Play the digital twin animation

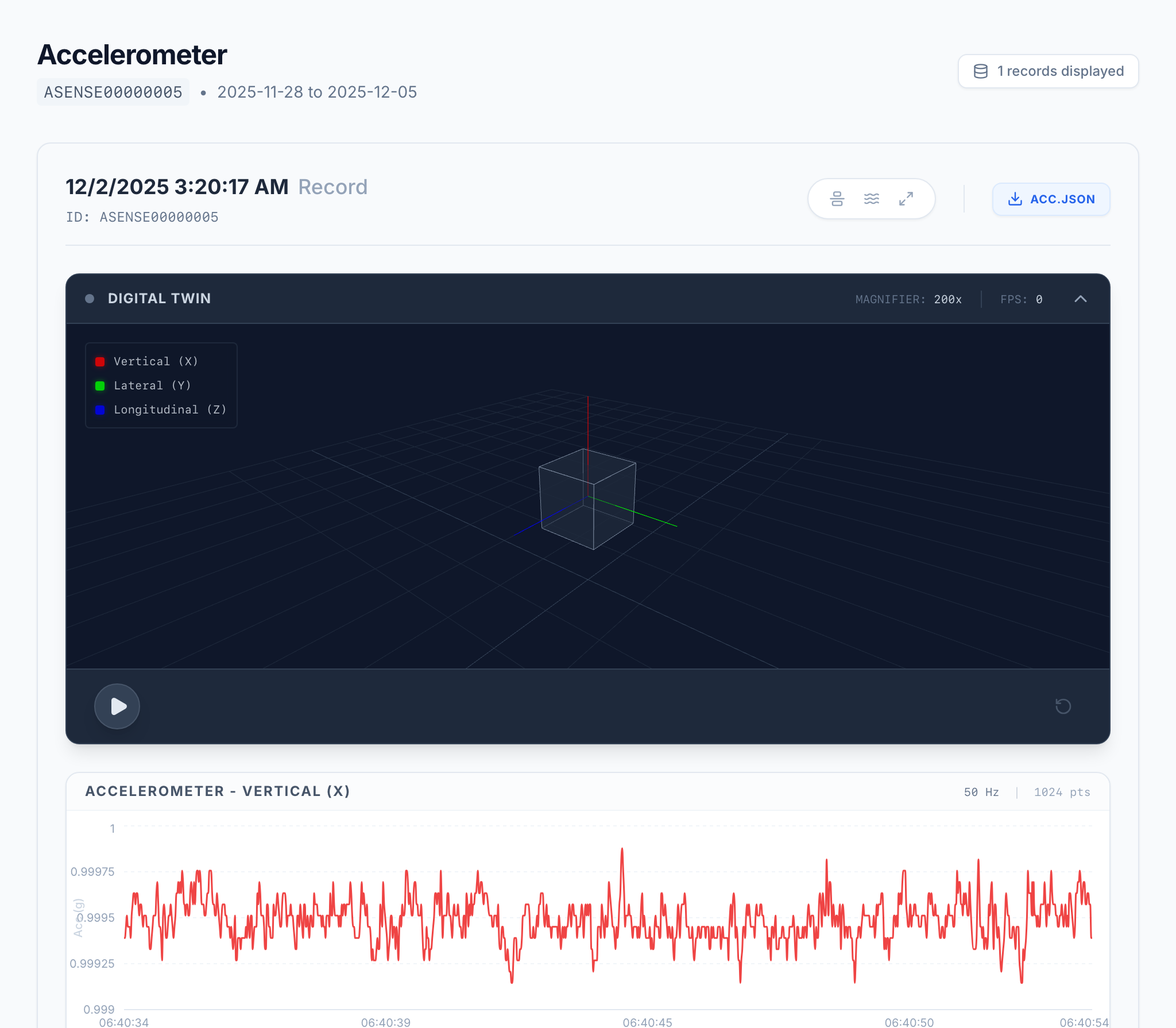click(117, 706)
